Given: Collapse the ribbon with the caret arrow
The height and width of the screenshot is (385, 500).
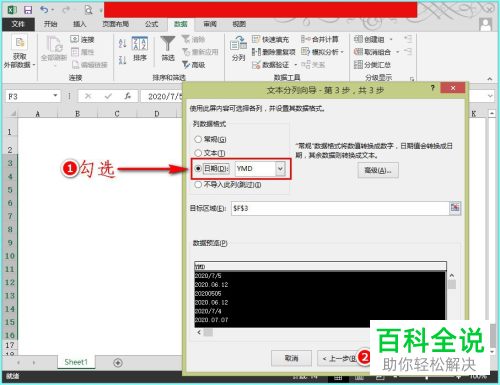Looking at the screenshot, I should coord(489,79).
